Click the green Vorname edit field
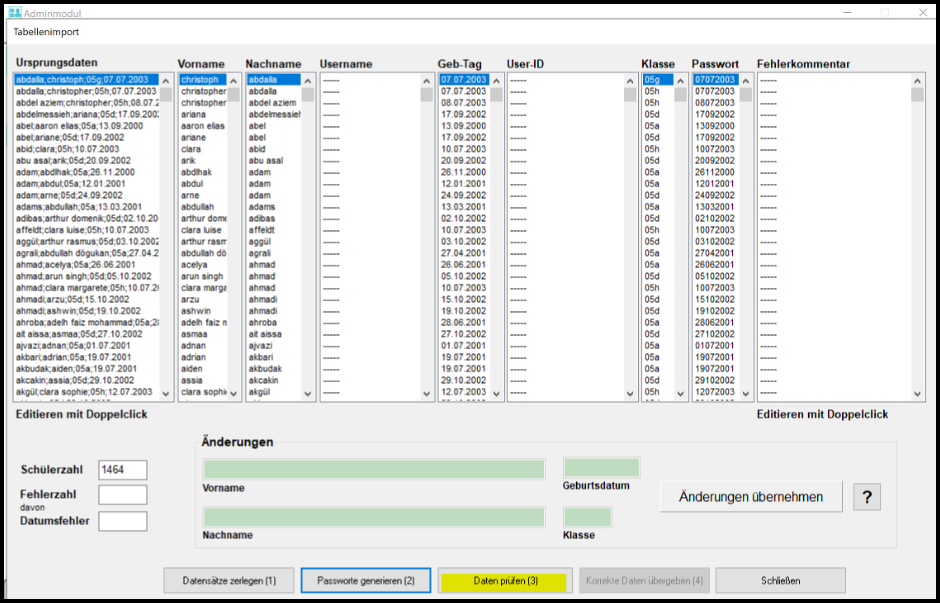The width and height of the screenshot is (940, 603). (x=373, y=469)
